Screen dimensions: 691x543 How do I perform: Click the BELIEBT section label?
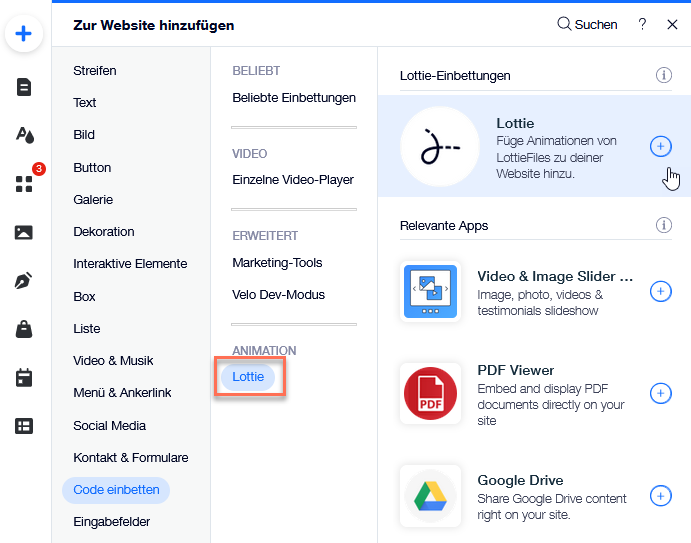point(256,71)
